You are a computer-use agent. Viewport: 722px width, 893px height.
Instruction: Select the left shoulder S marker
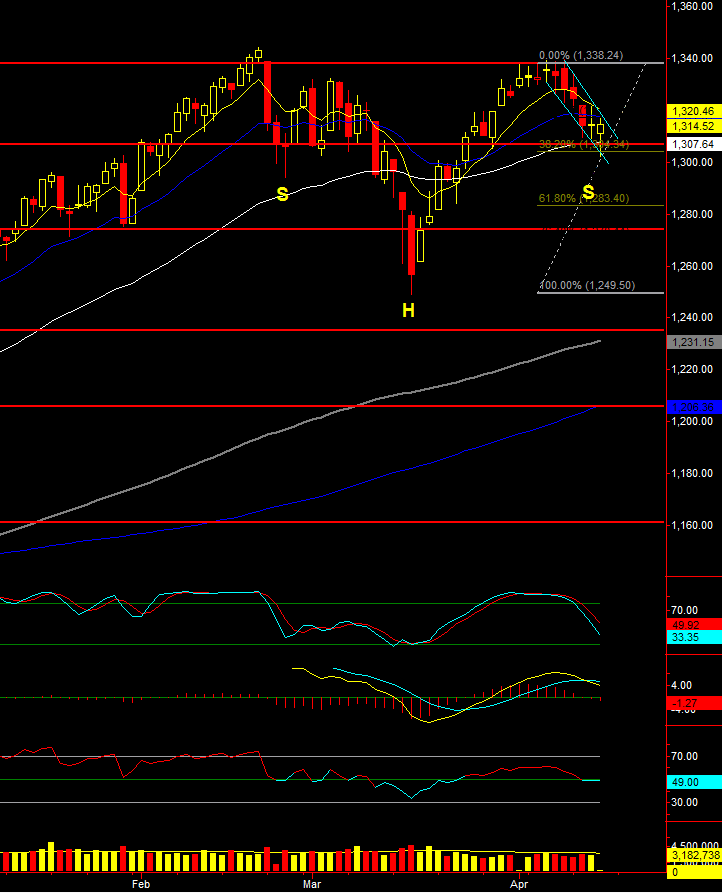[282, 194]
